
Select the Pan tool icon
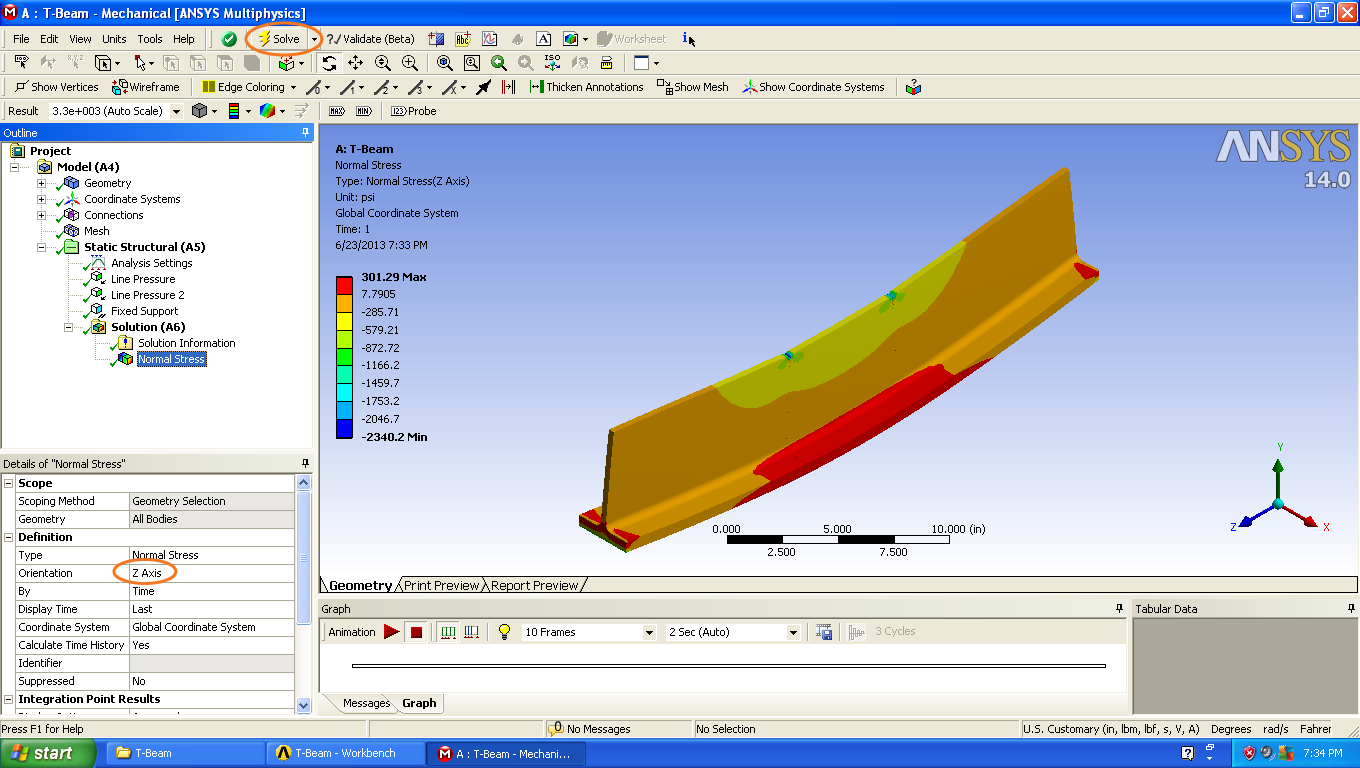355,63
